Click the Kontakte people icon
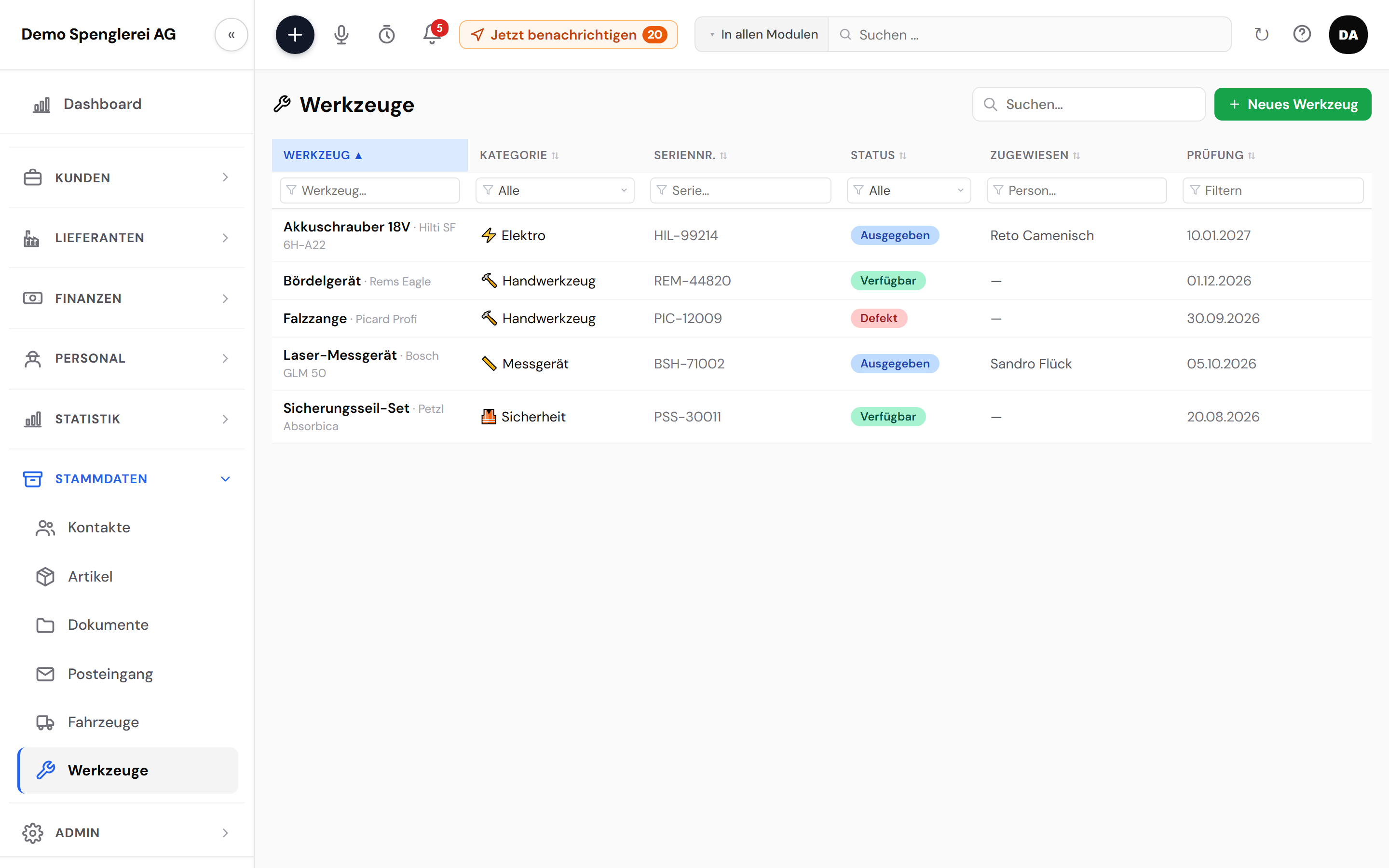 pyautogui.click(x=45, y=528)
